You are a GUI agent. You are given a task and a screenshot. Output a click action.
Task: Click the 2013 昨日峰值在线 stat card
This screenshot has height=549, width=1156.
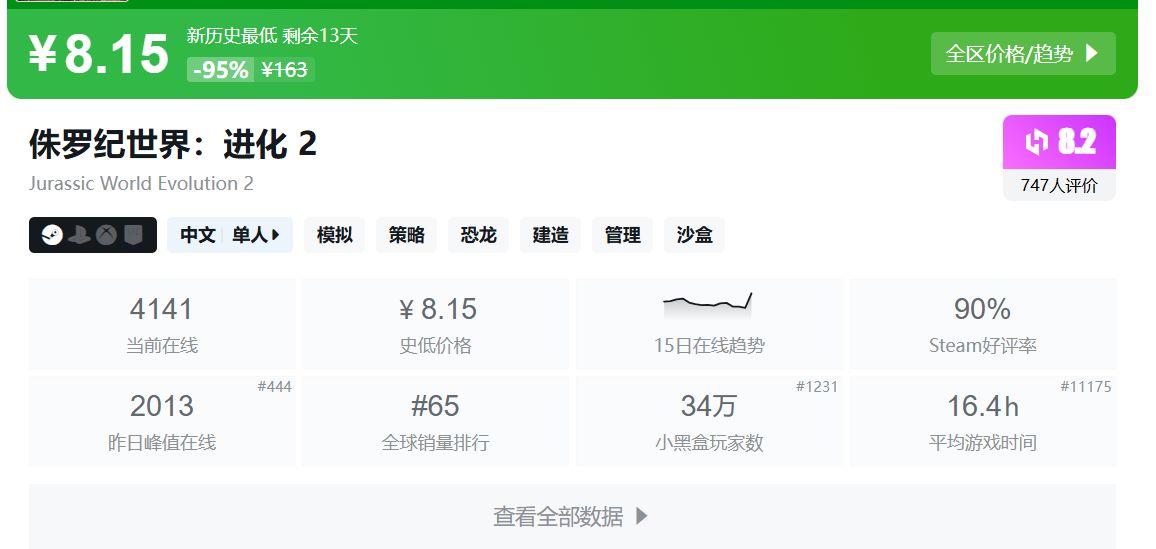(x=161, y=421)
